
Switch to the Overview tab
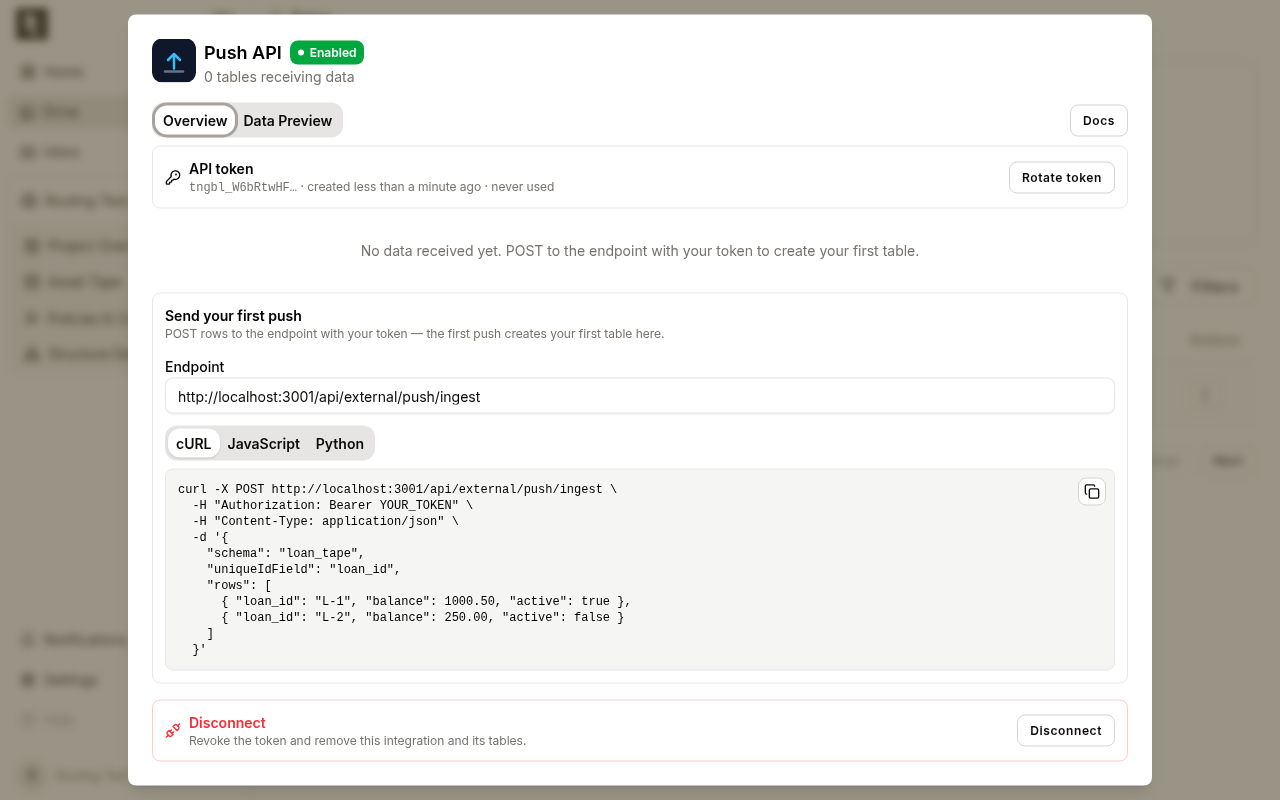click(195, 121)
